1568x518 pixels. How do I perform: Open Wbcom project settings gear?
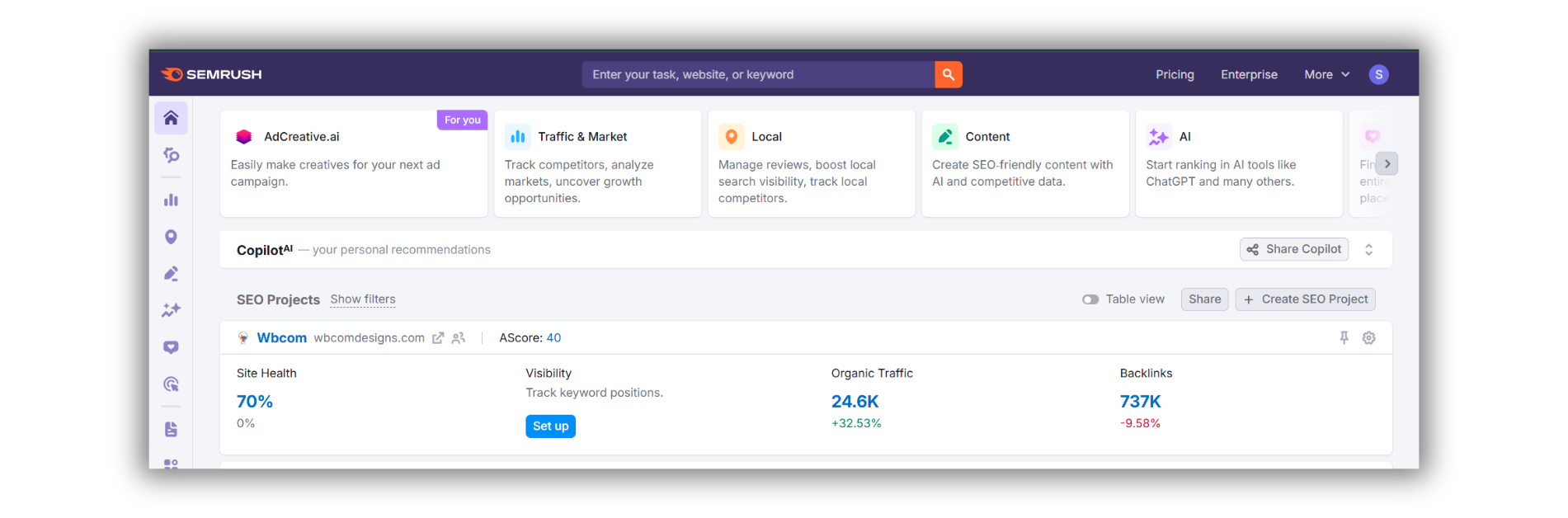[x=1368, y=337]
